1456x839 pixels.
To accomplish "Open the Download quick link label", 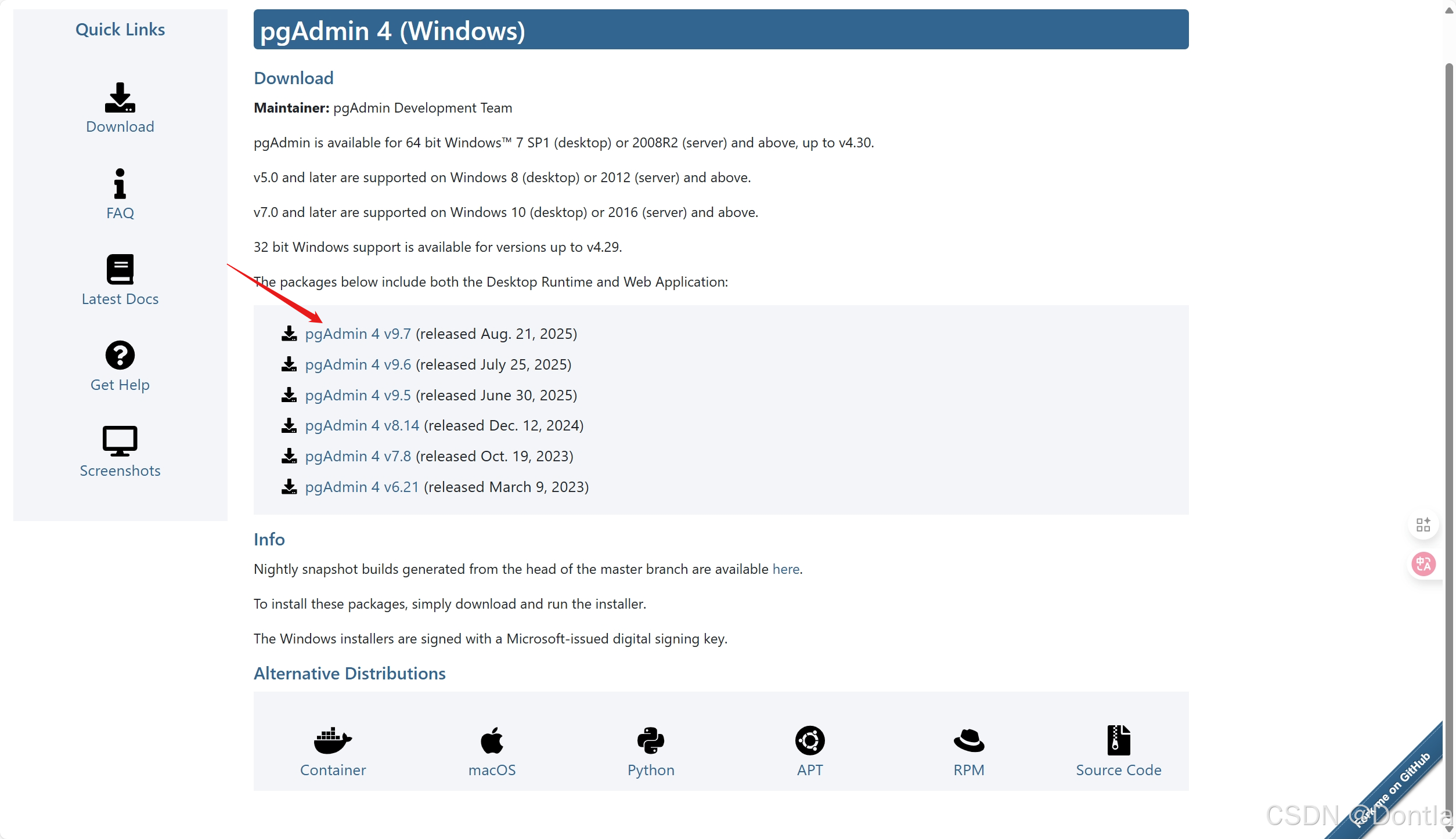I will [120, 126].
